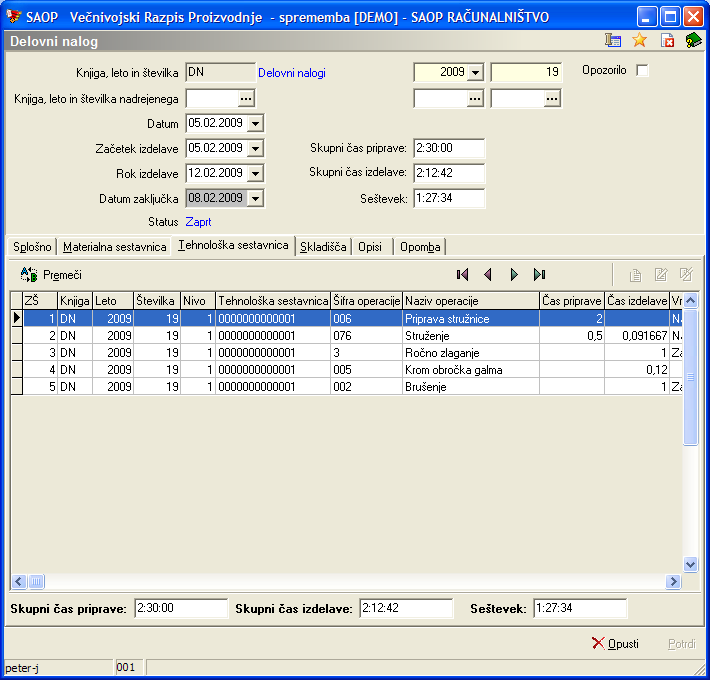Click the star favorites icon
Screen dimensions: 710x680
tap(640, 41)
